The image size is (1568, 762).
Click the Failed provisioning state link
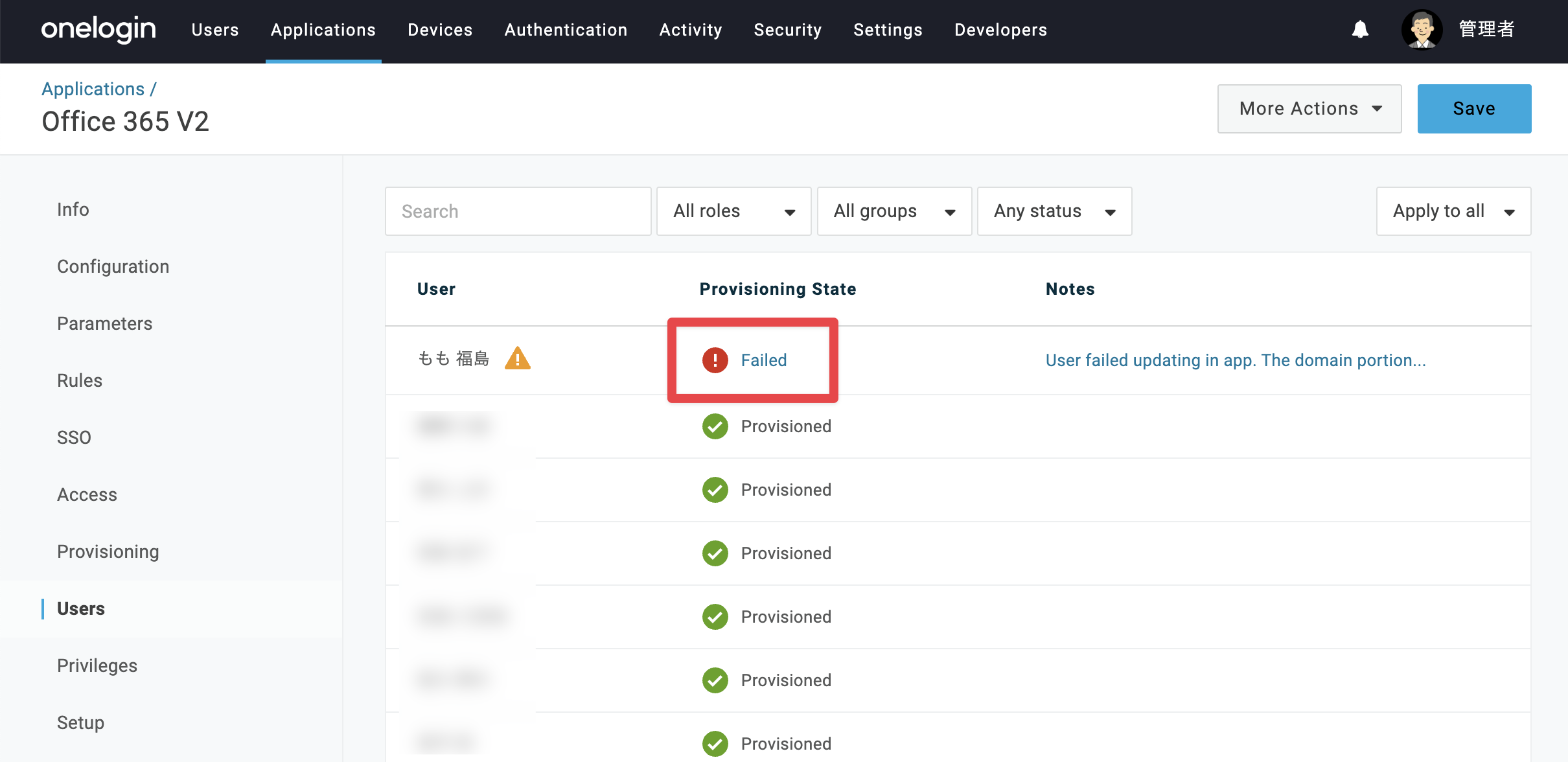click(x=764, y=360)
